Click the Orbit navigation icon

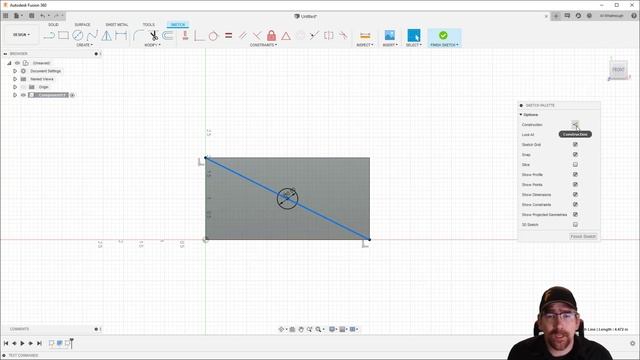tap(281, 329)
